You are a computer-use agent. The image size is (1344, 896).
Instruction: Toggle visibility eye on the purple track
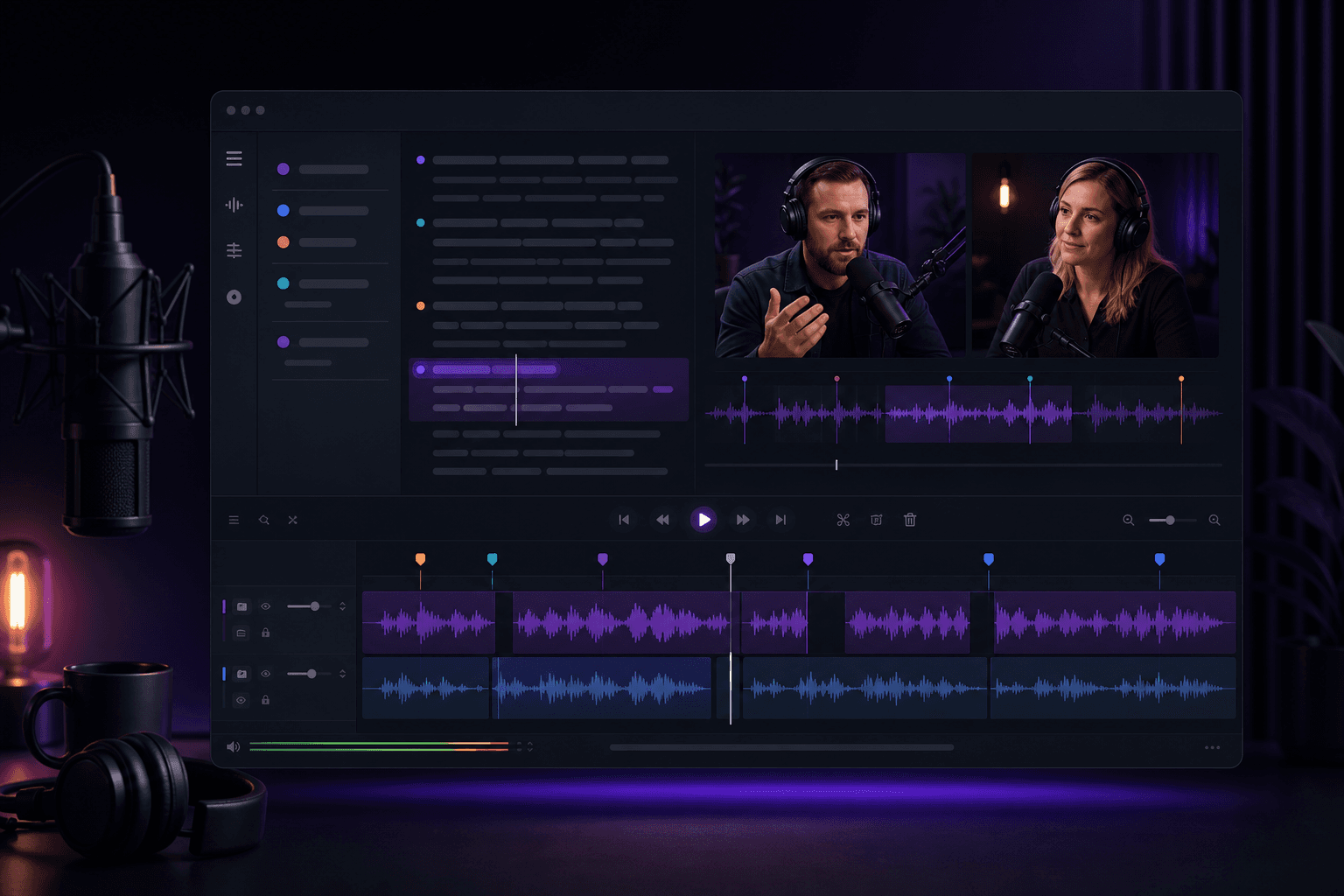click(x=266, y=606)
